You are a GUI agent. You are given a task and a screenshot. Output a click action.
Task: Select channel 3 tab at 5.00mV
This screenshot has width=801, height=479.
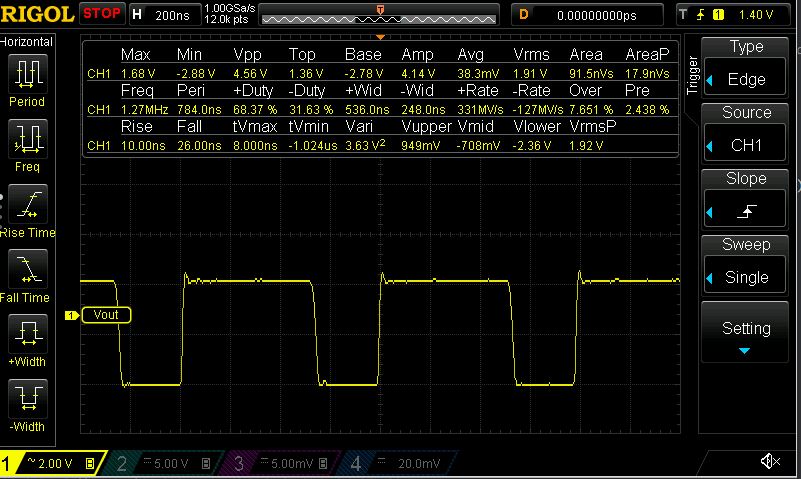[280, 464]
